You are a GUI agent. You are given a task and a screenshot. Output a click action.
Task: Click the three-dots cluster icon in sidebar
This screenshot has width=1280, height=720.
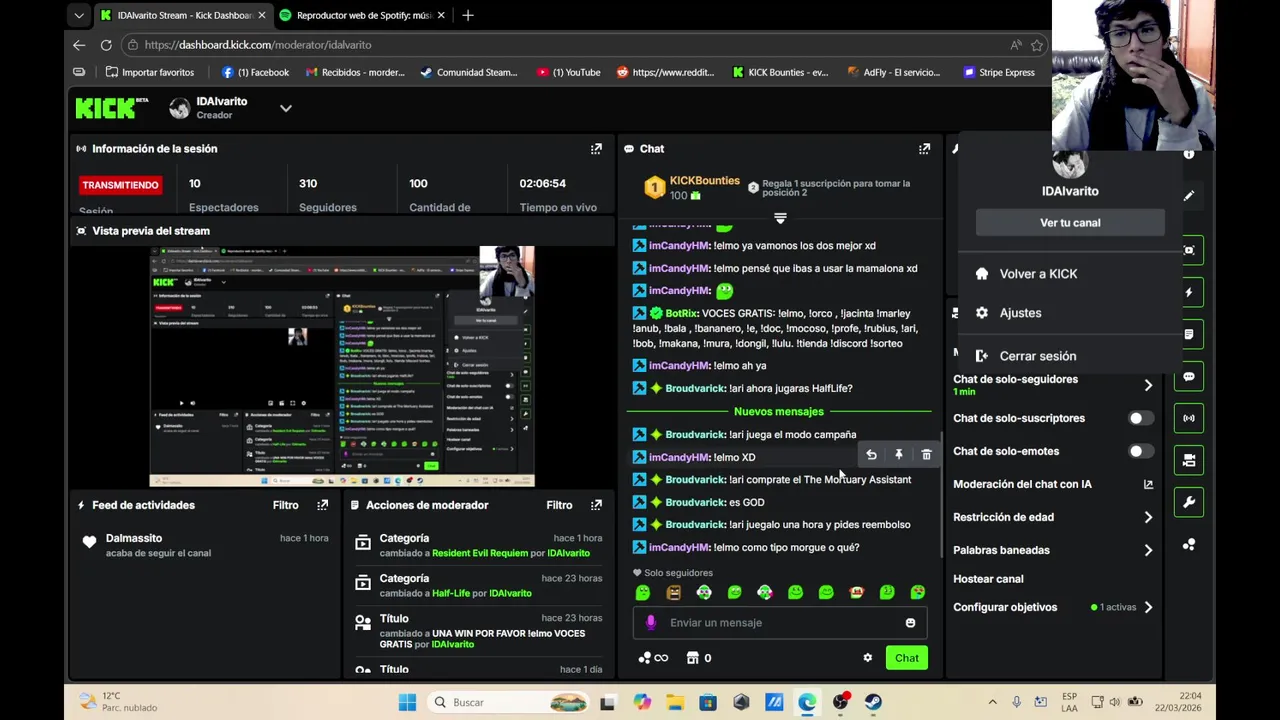[x=1188, y=544]
